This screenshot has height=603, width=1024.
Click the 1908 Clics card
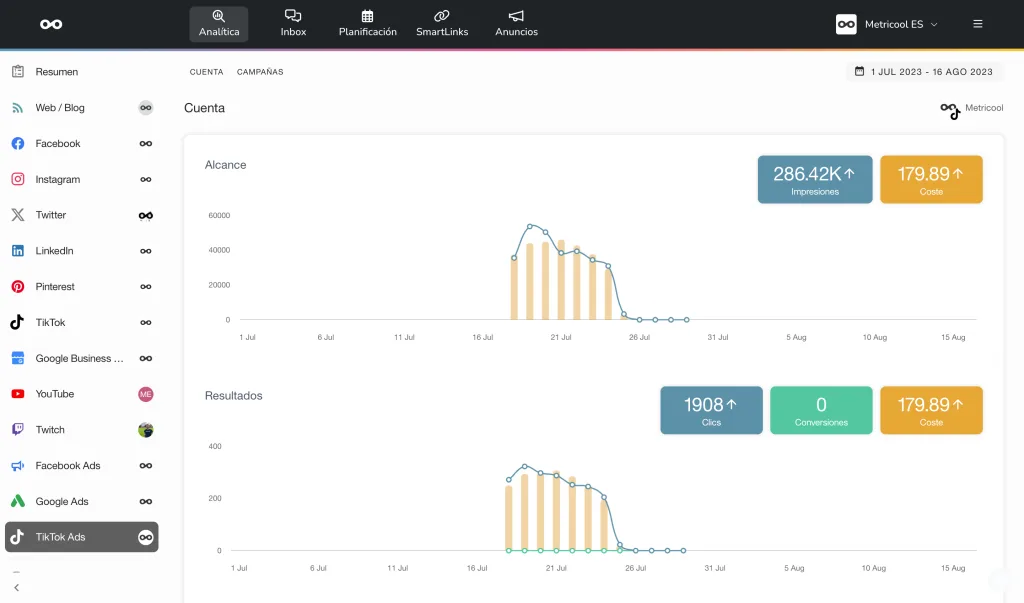tap(711, 410)
